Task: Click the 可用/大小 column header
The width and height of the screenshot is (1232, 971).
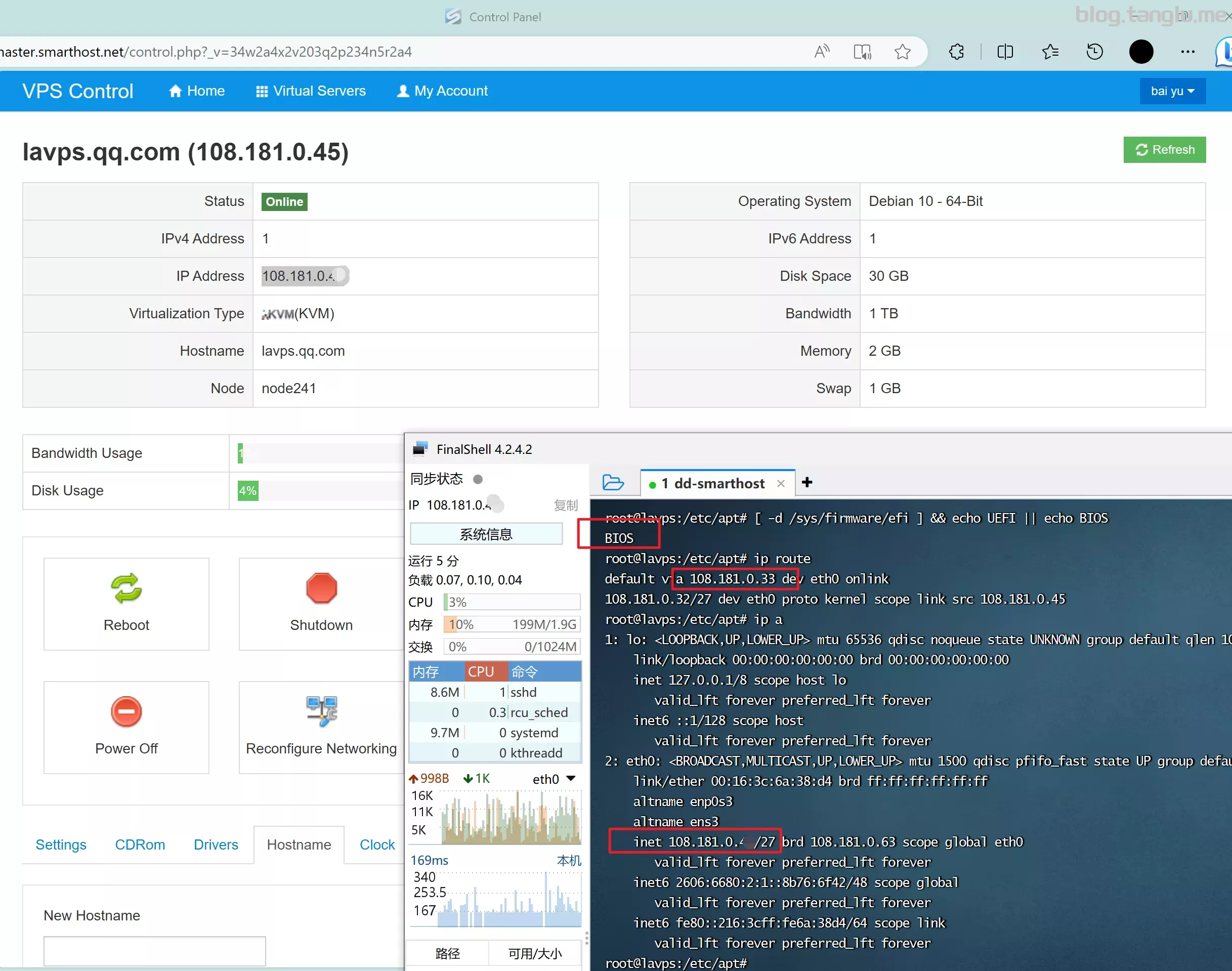Action: [535, 953]
